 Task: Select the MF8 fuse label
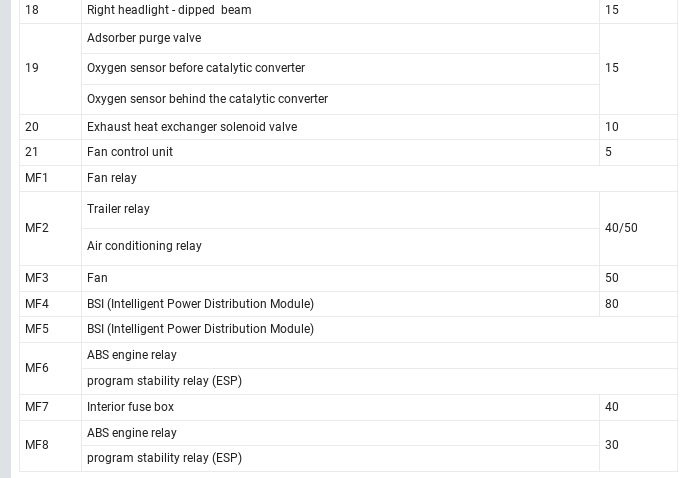[x=37, y=445]
